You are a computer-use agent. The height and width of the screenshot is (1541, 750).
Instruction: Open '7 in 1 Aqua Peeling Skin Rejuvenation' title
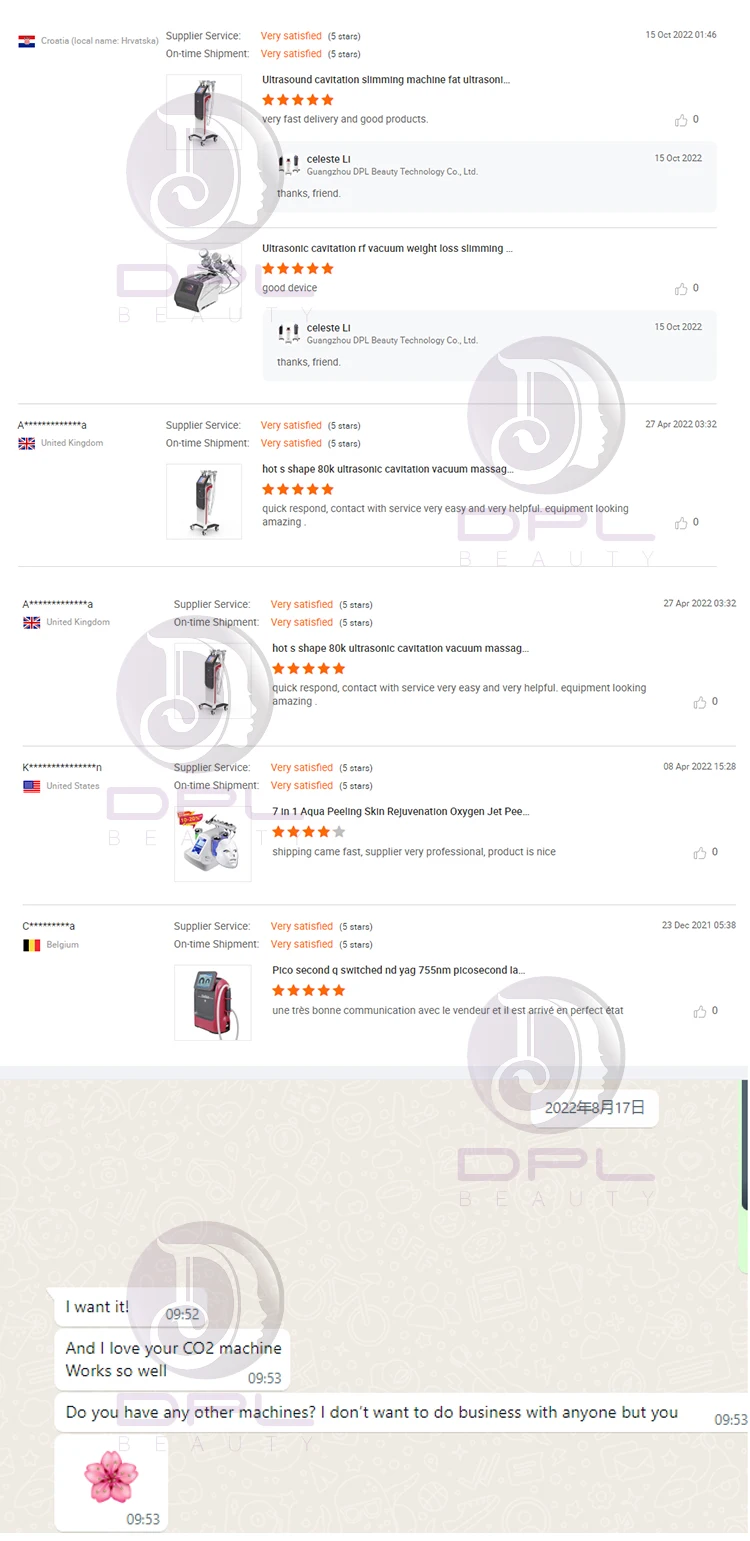pos(401,812)
